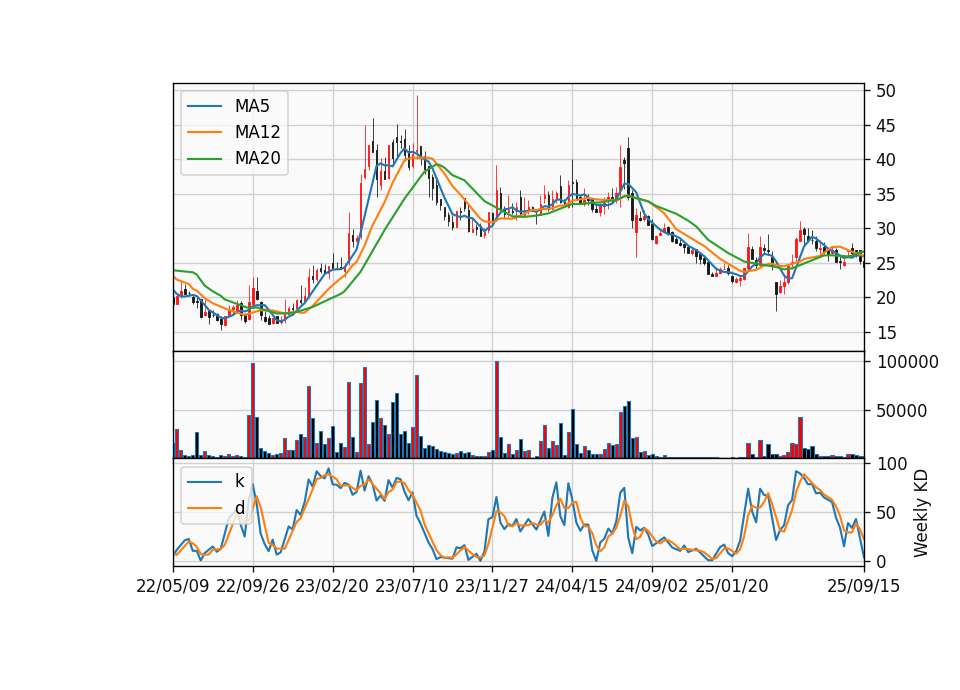Click the price axis value 40

(x=886, y=160)
